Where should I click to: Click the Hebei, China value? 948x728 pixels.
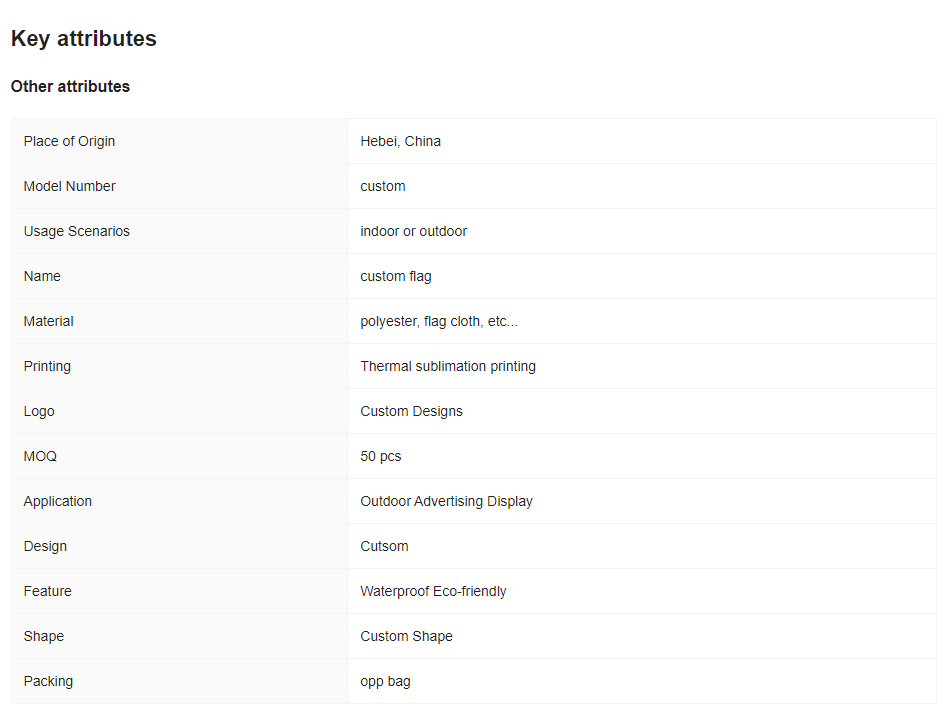click(x=400, y=141)
